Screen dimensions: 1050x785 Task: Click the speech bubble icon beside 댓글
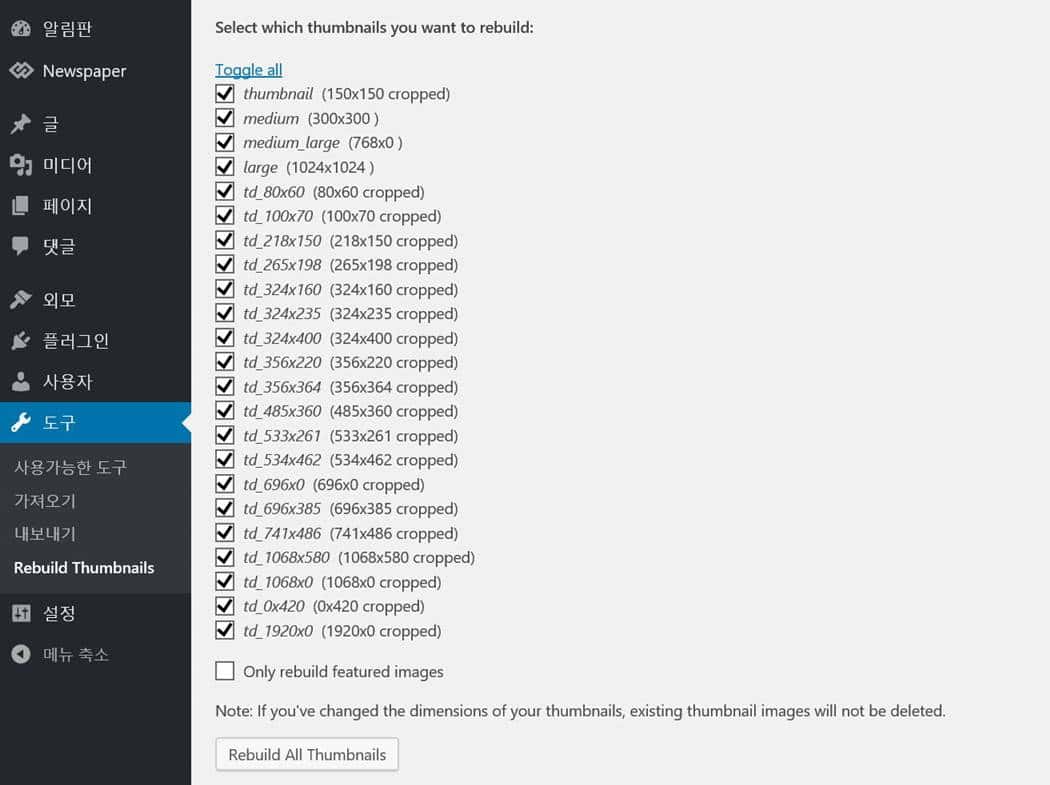point(21,246)
